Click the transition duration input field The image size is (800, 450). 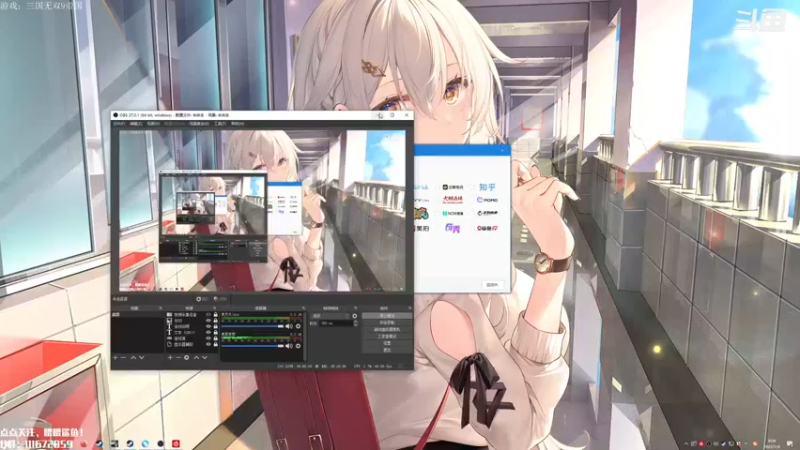(336, 323)
